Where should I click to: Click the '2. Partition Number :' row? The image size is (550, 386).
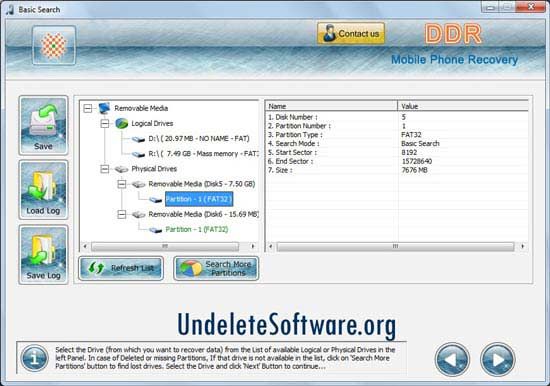tap(396, 126)
